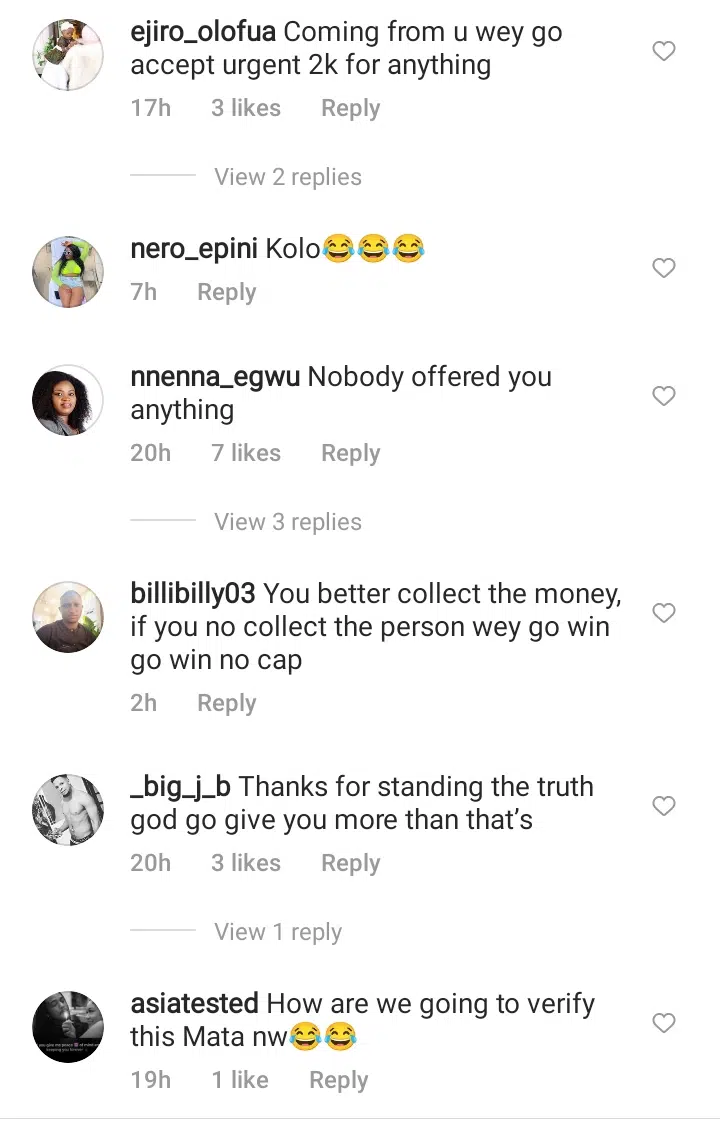Heart billibilly03's comment
720x1121 pixels.
(x=664, y=612)
